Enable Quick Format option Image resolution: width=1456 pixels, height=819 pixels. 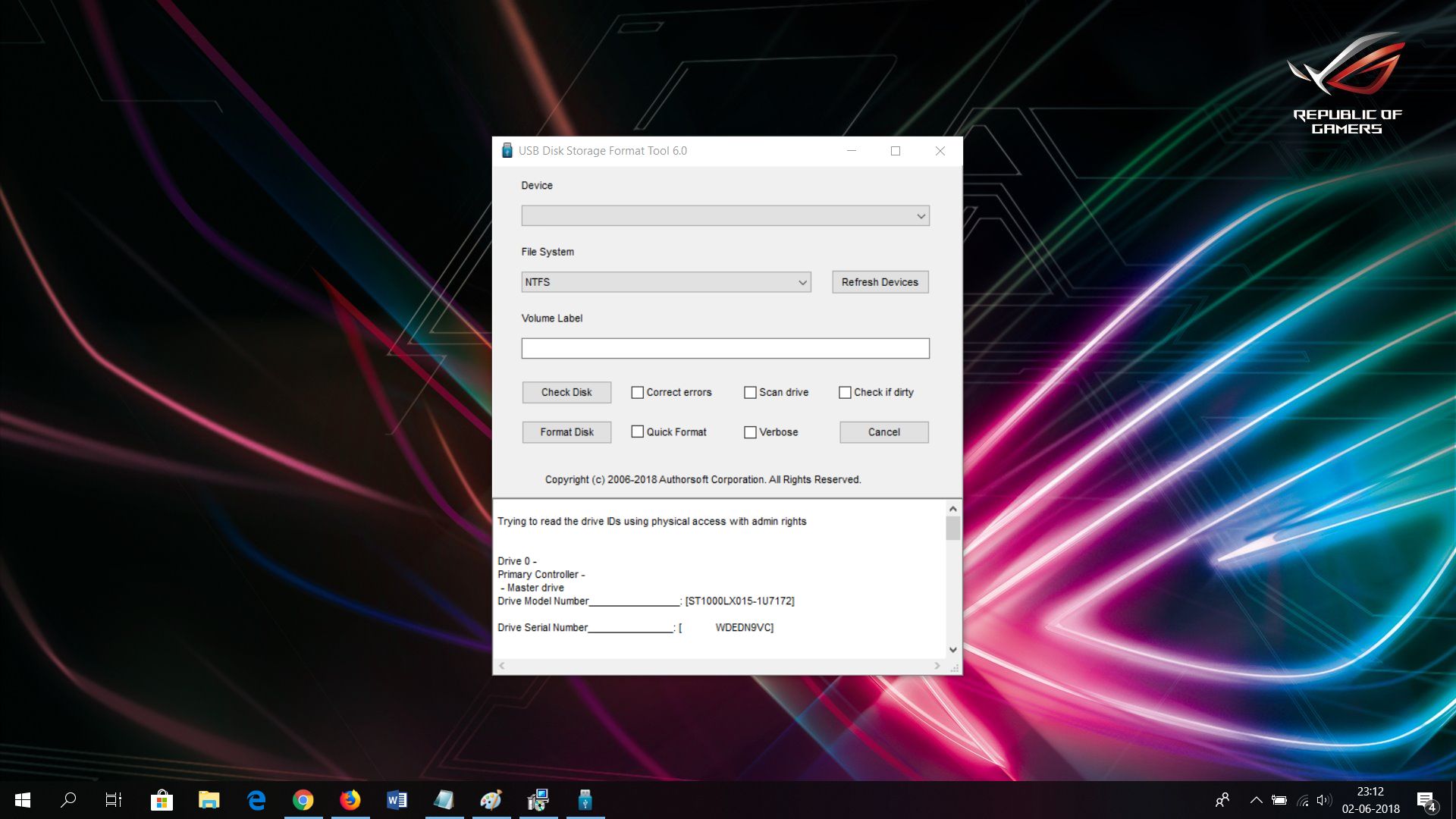pyautogui.click(x=638, y=431)
